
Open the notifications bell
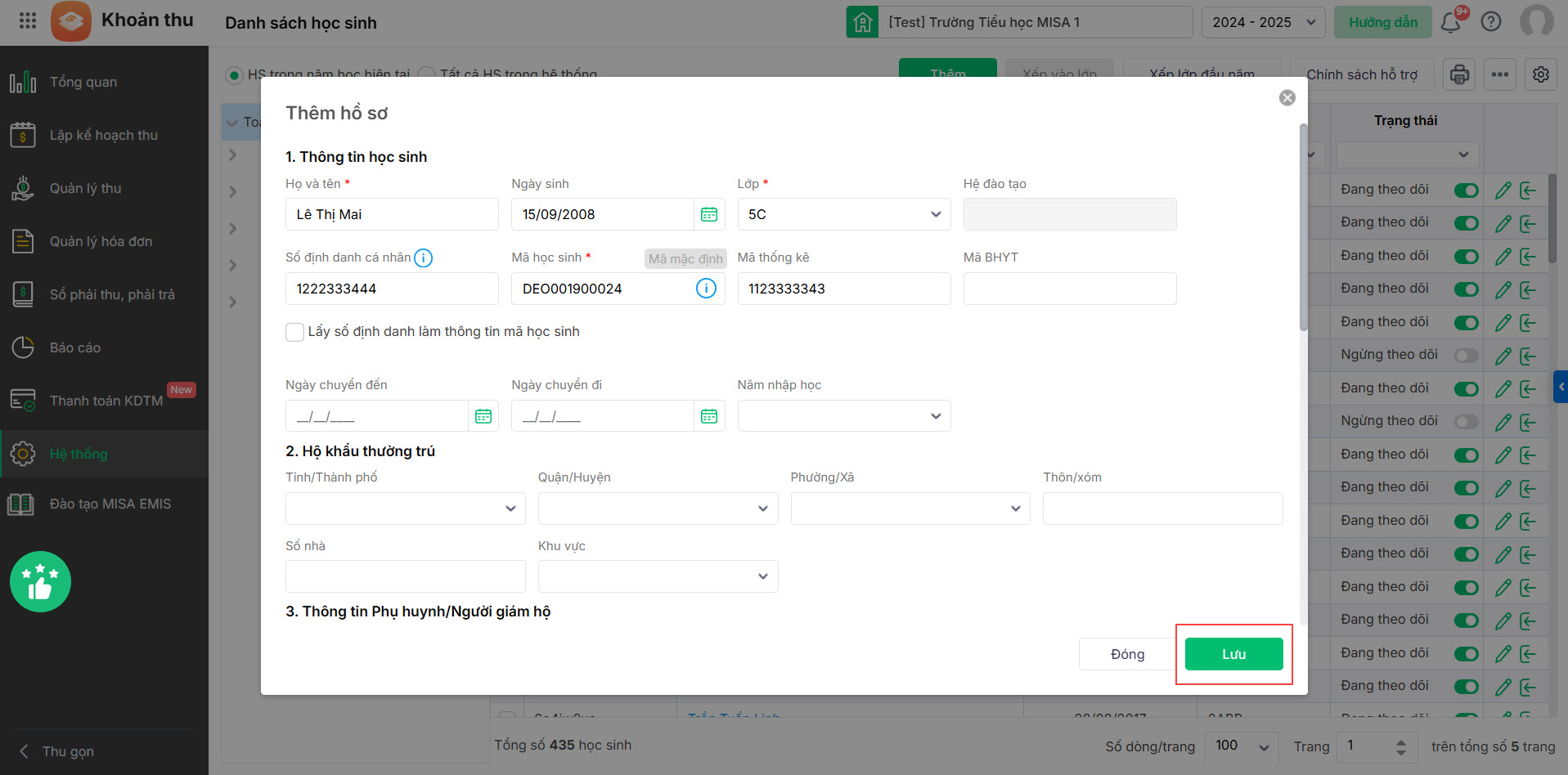1451,22
